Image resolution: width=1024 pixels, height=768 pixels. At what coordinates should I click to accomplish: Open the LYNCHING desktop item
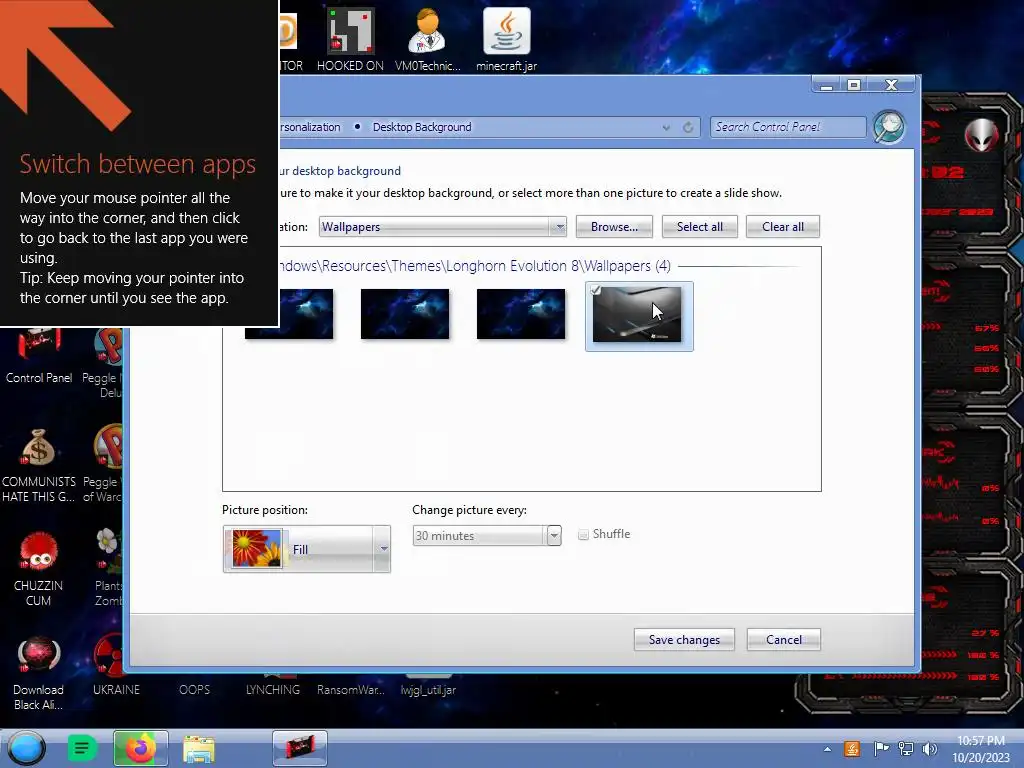(273, 687)
